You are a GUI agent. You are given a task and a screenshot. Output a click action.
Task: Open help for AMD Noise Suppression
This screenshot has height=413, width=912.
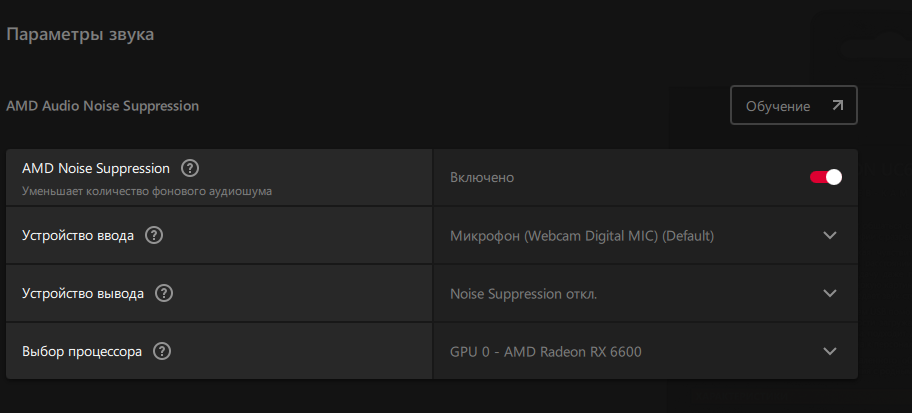pyautogui.click(x=190, y=169)
